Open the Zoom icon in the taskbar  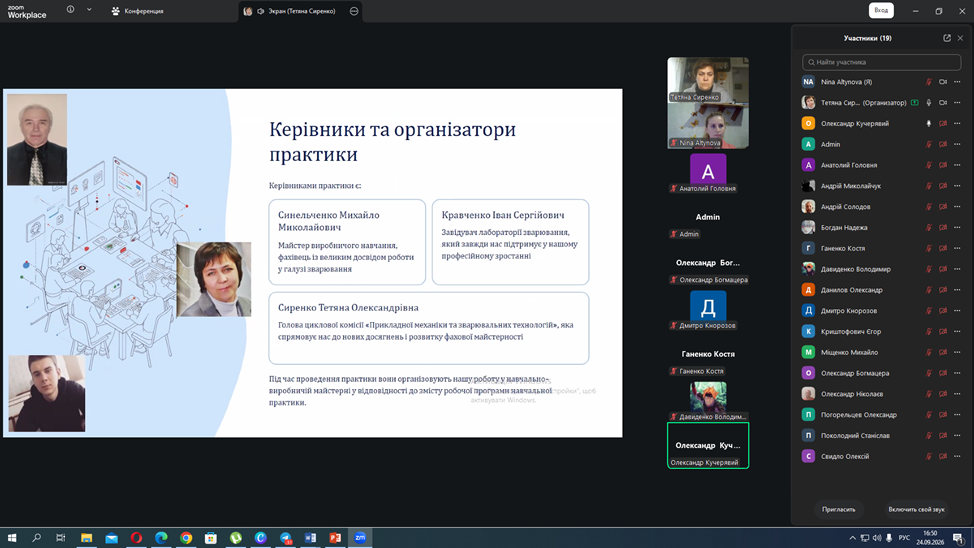point(360,537)
